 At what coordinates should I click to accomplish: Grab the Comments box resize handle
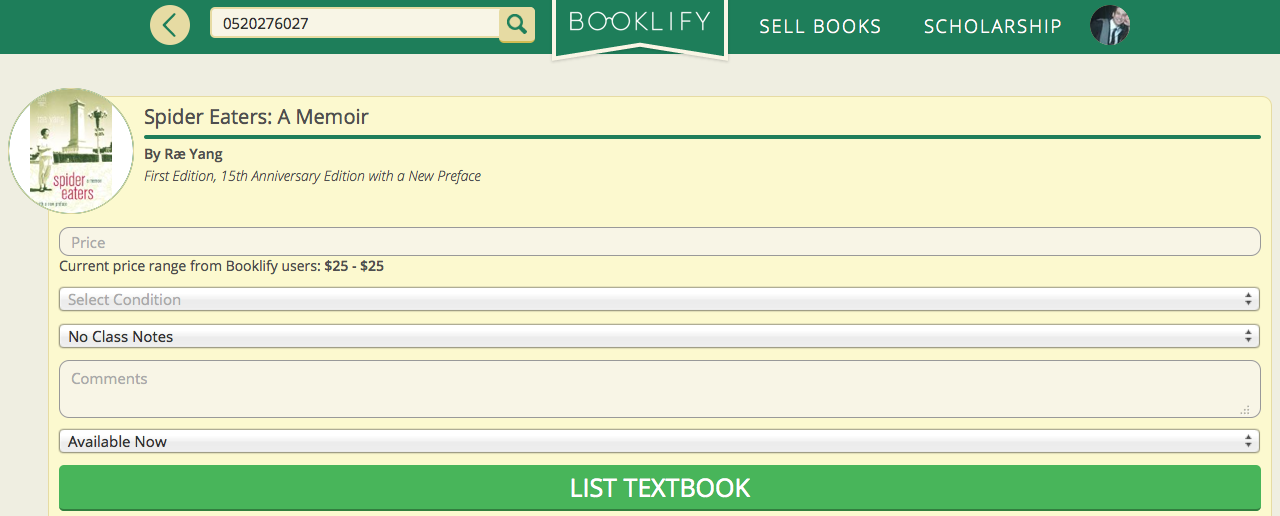coord(1245,410)
